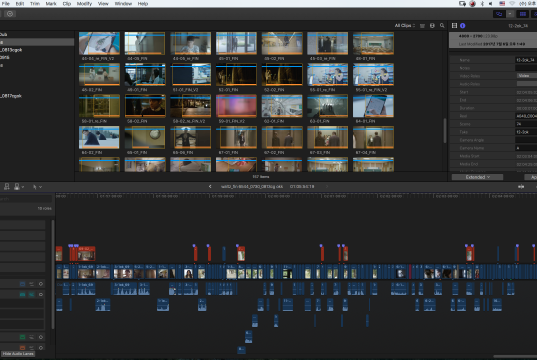Click the browser vertical scrollbar handle
The height and width of the screenshot is (360, 537).
pyautogui.click(x=445, y=131)
